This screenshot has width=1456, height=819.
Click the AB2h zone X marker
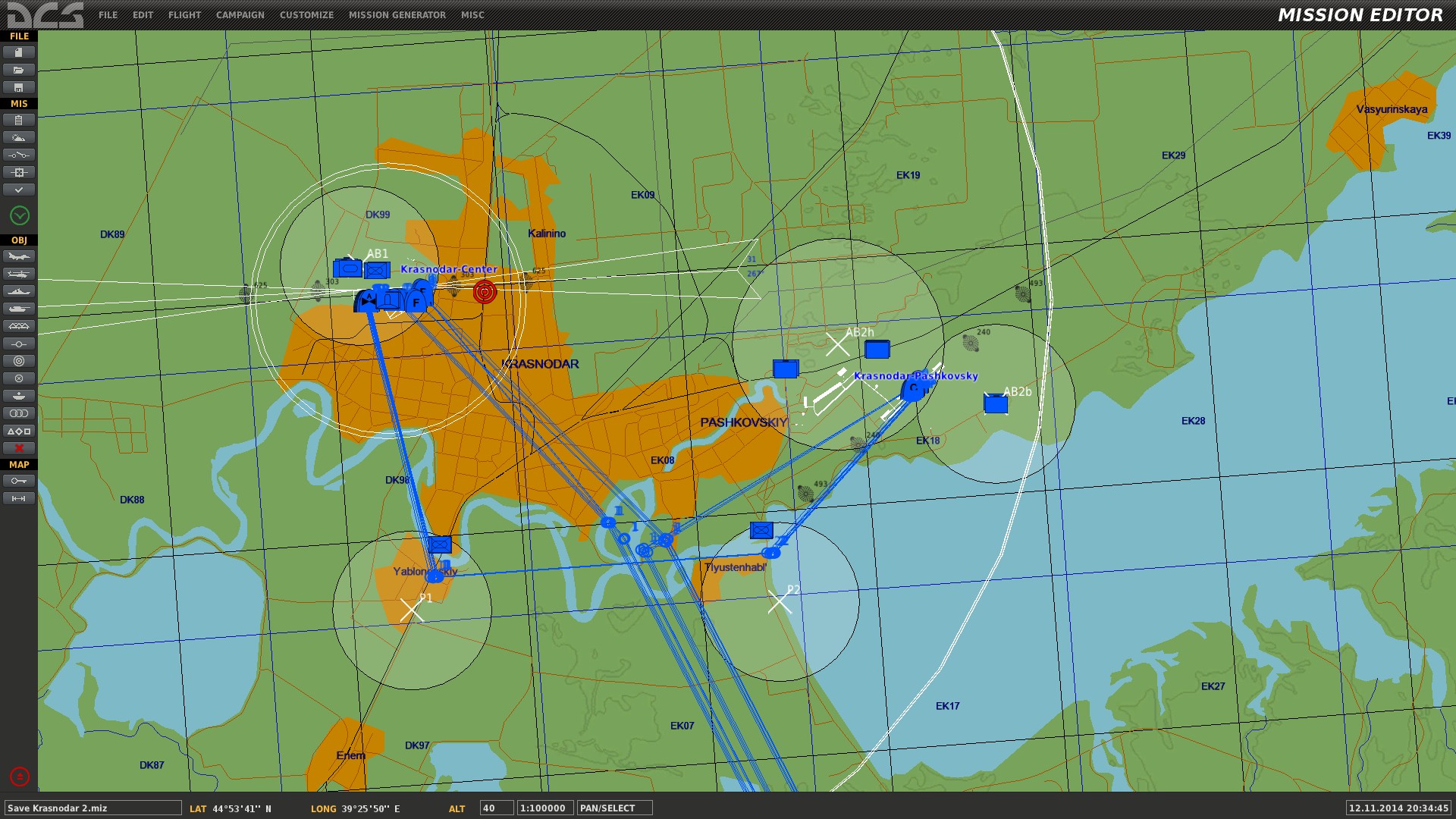[837, 344]
